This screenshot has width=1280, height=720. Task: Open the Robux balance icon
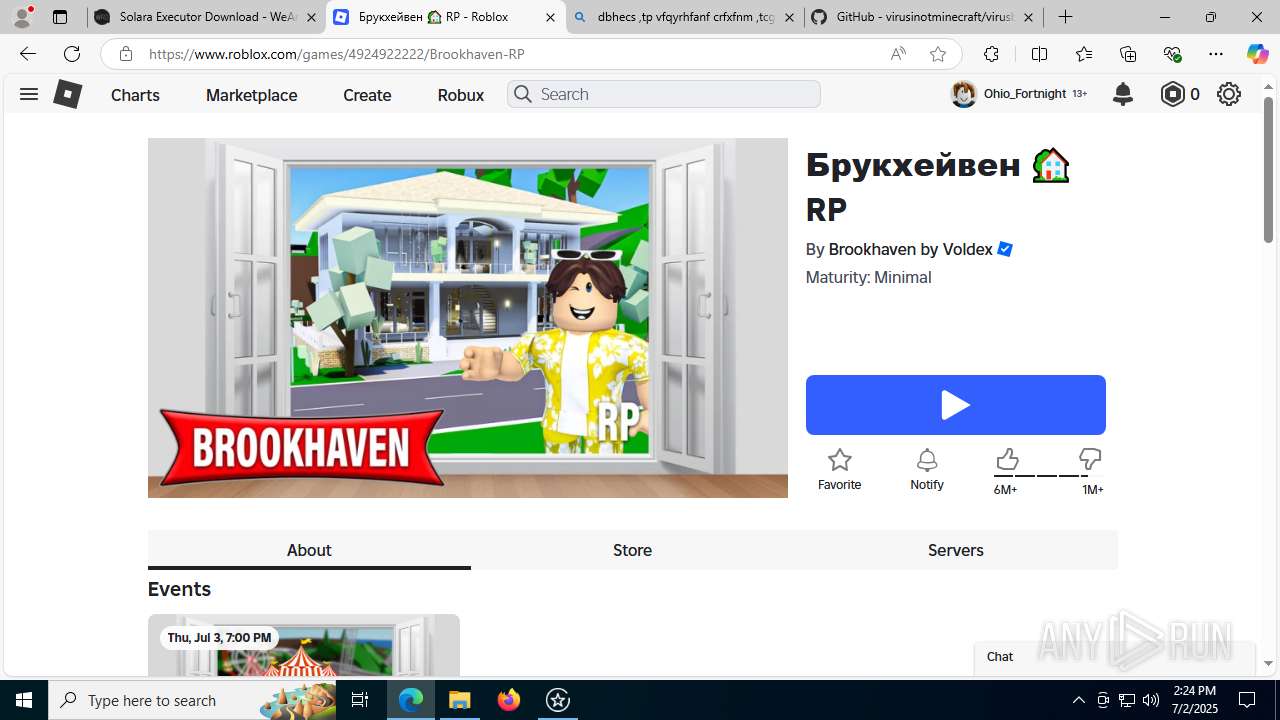click(x=1172, y=94)
